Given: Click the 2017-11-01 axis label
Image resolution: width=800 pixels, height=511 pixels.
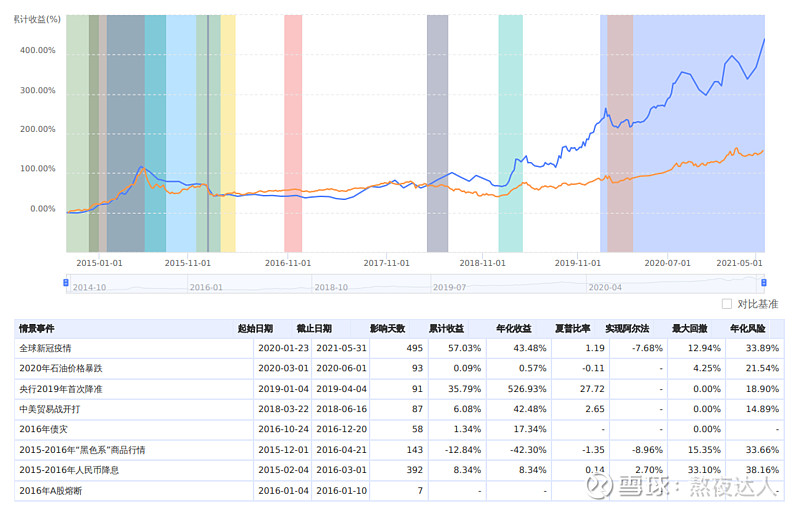Looking at the screenshot, I should tap(386, 263).
